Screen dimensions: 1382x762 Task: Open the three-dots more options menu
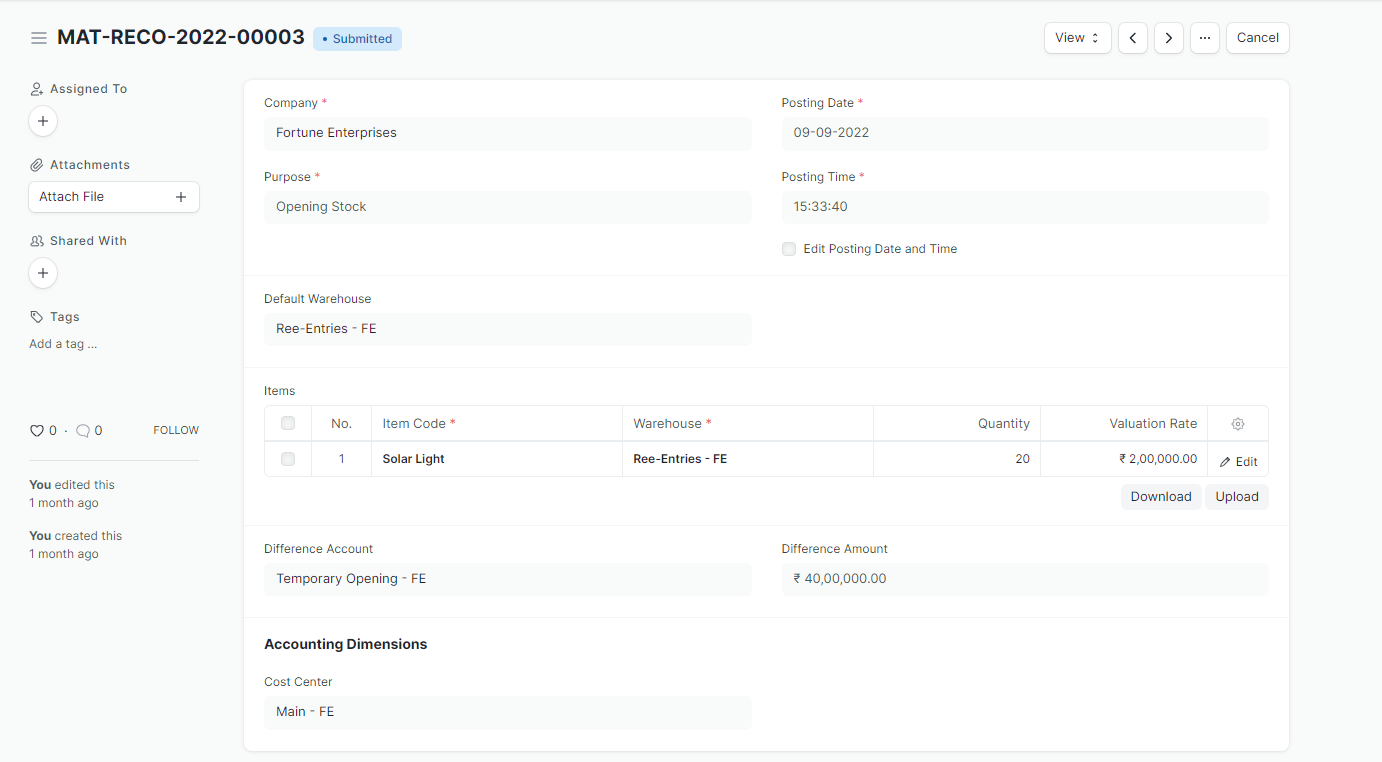(x=1204, y=38)
